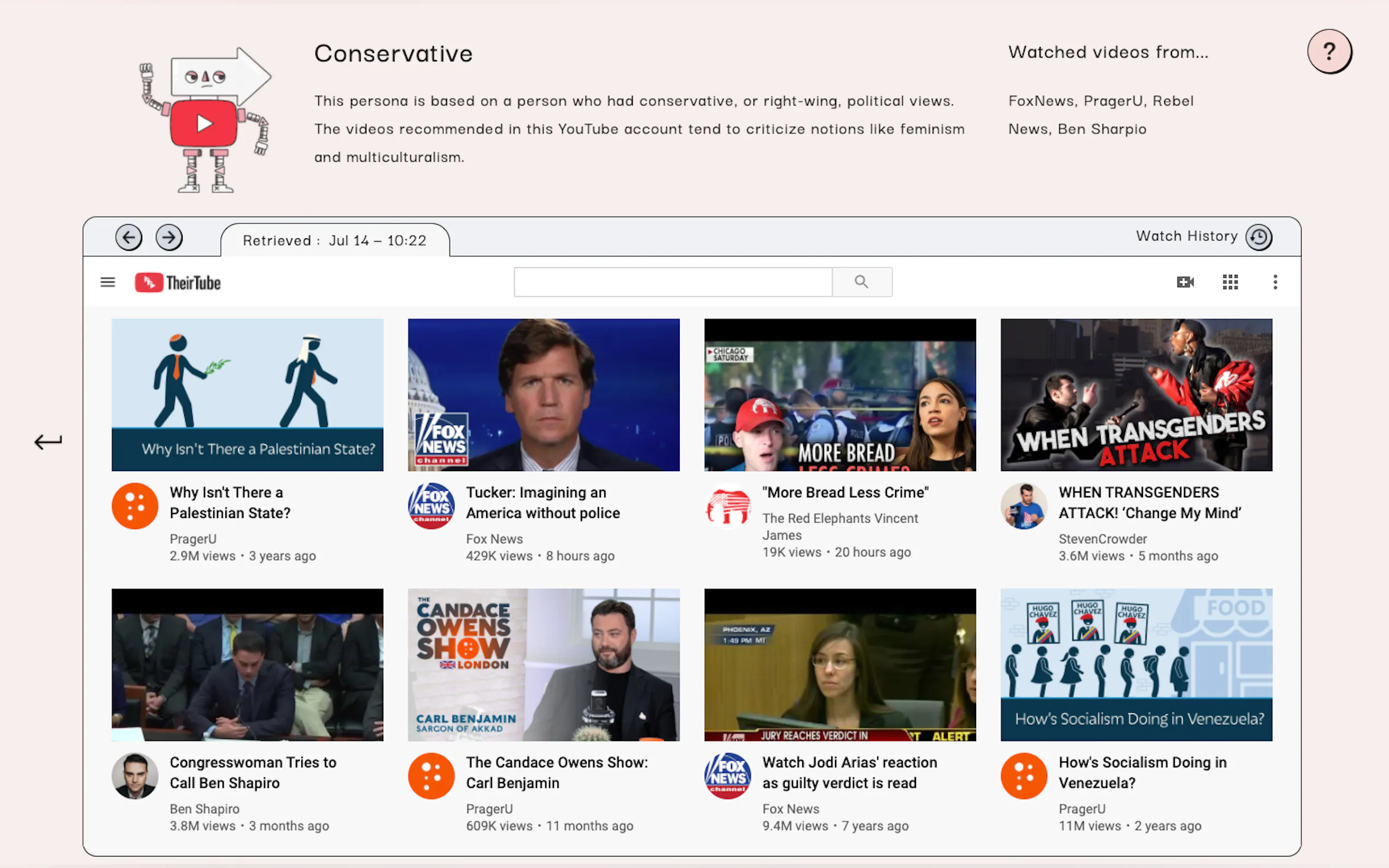
Task: Click the Red Elephants channel avatar
Action: tap(727, 506)
